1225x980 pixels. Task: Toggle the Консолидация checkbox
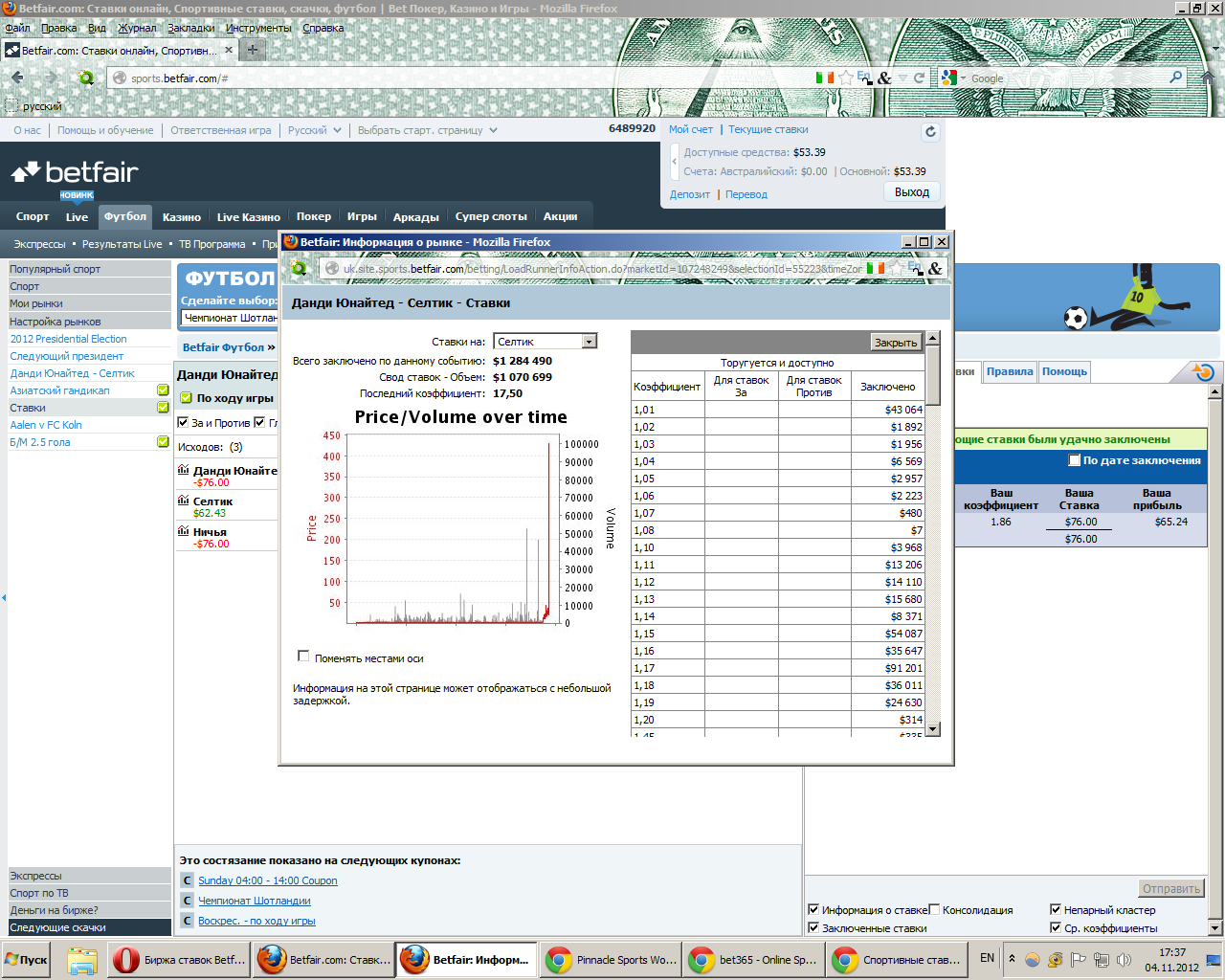934,909
